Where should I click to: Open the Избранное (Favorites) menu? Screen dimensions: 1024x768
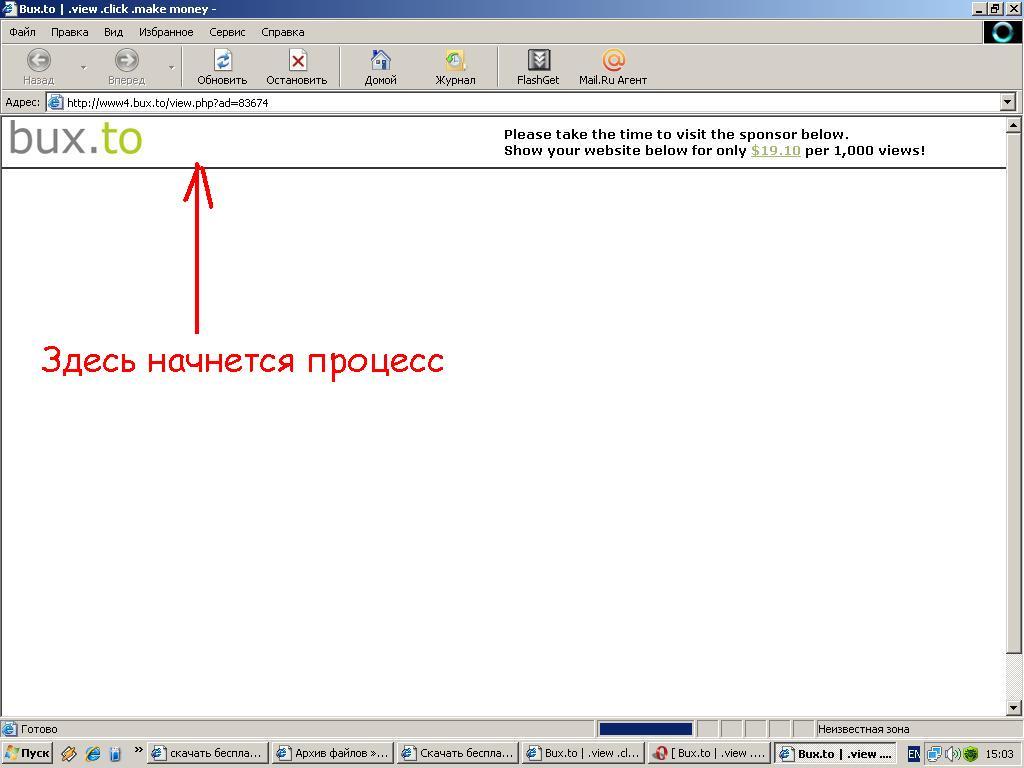pos(166,32)
